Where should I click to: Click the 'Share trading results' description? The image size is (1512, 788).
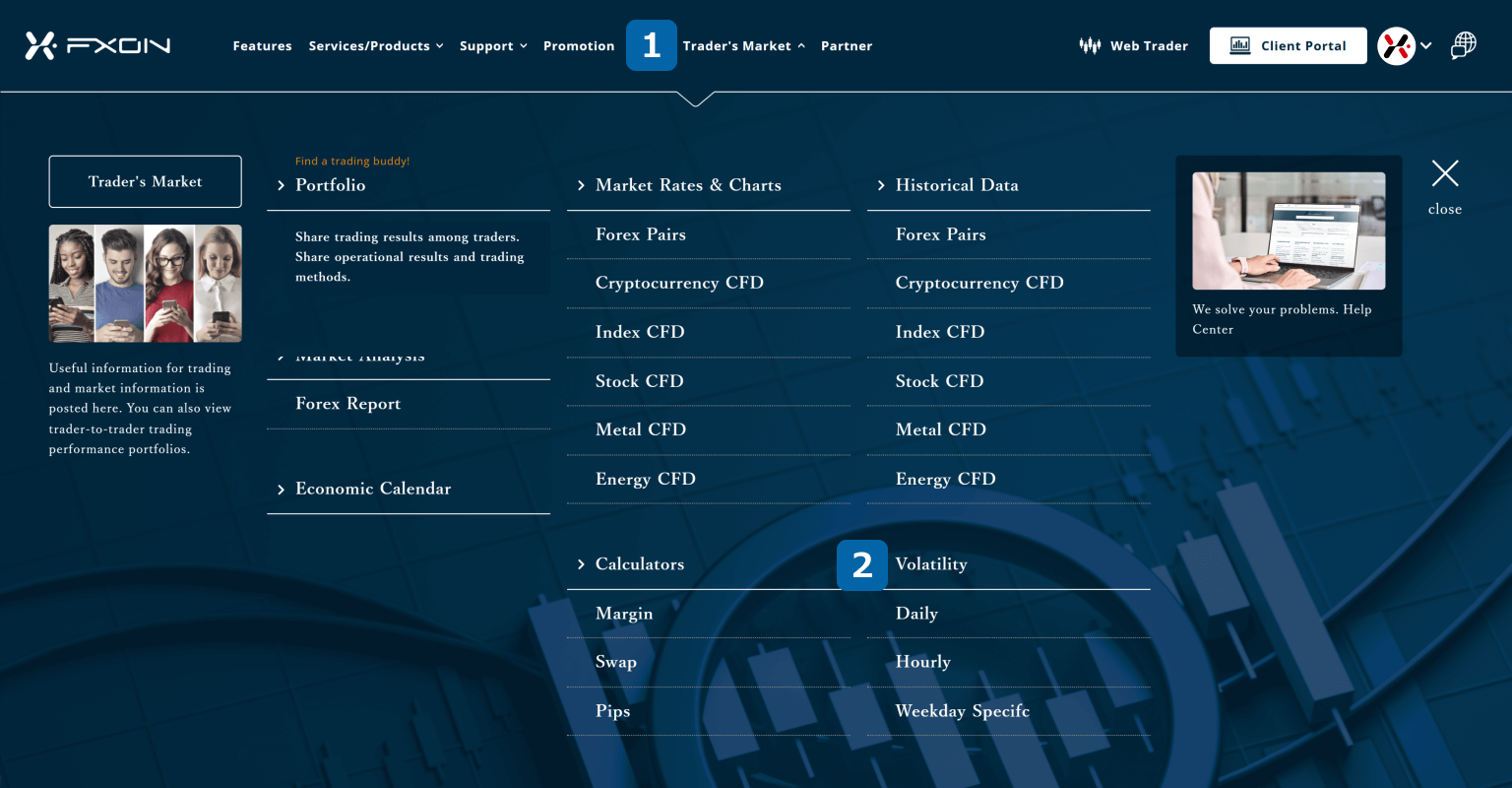pyautogui.click(x=409, y=257)
